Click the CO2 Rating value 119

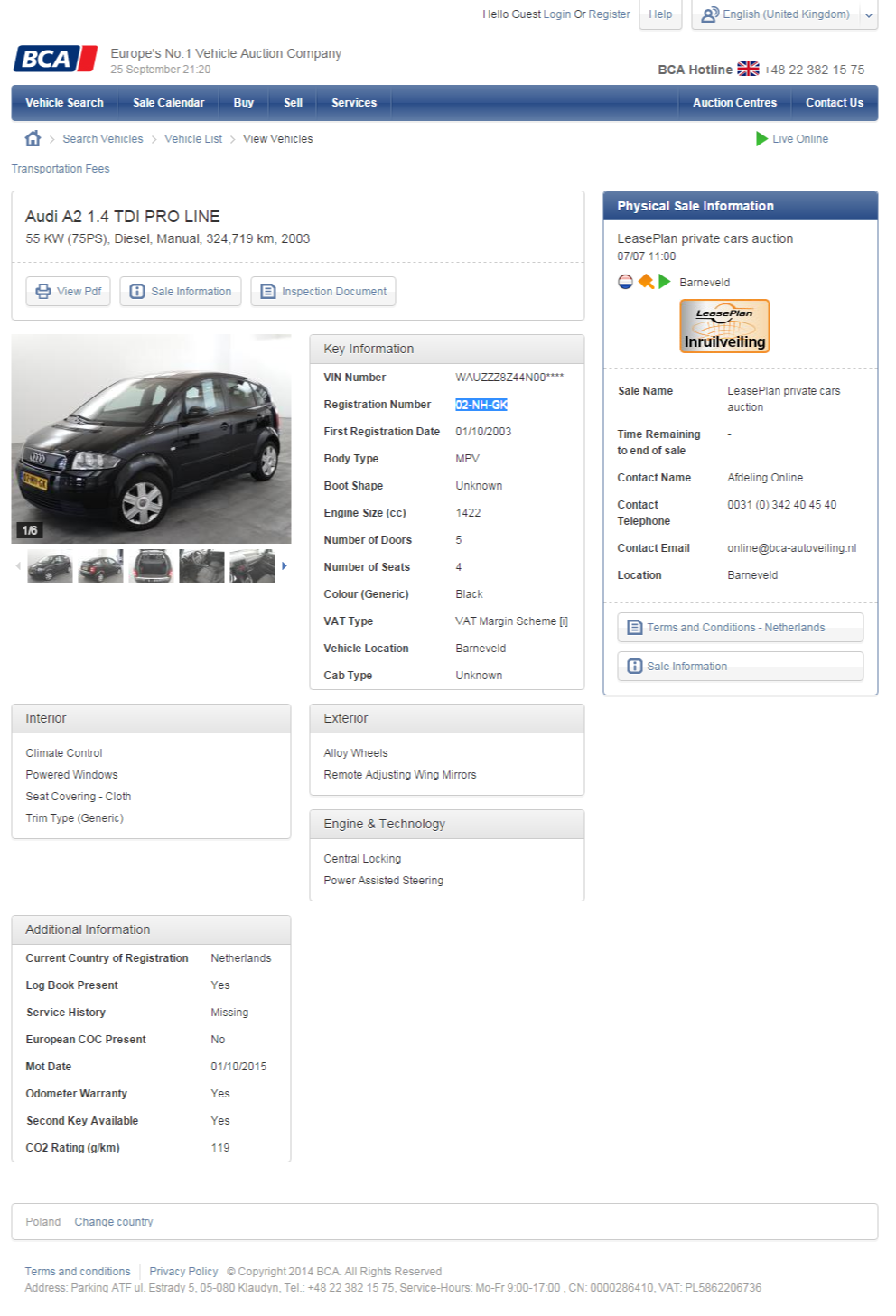[220, 1148]
